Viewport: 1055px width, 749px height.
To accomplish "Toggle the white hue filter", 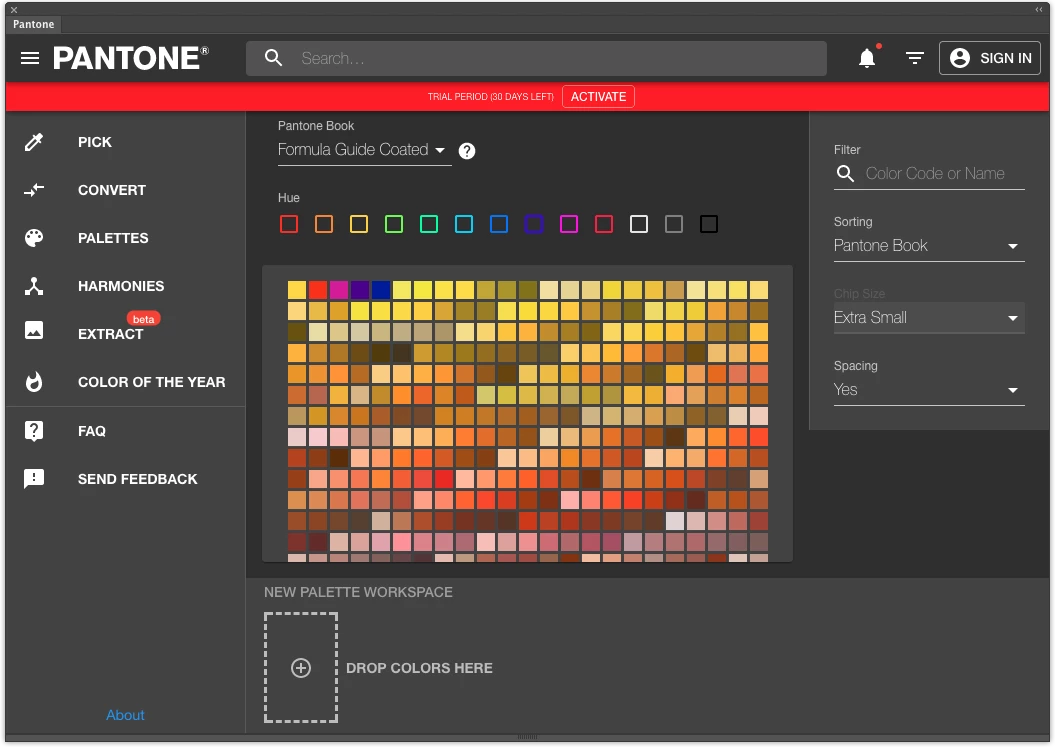I will point(639,224).
